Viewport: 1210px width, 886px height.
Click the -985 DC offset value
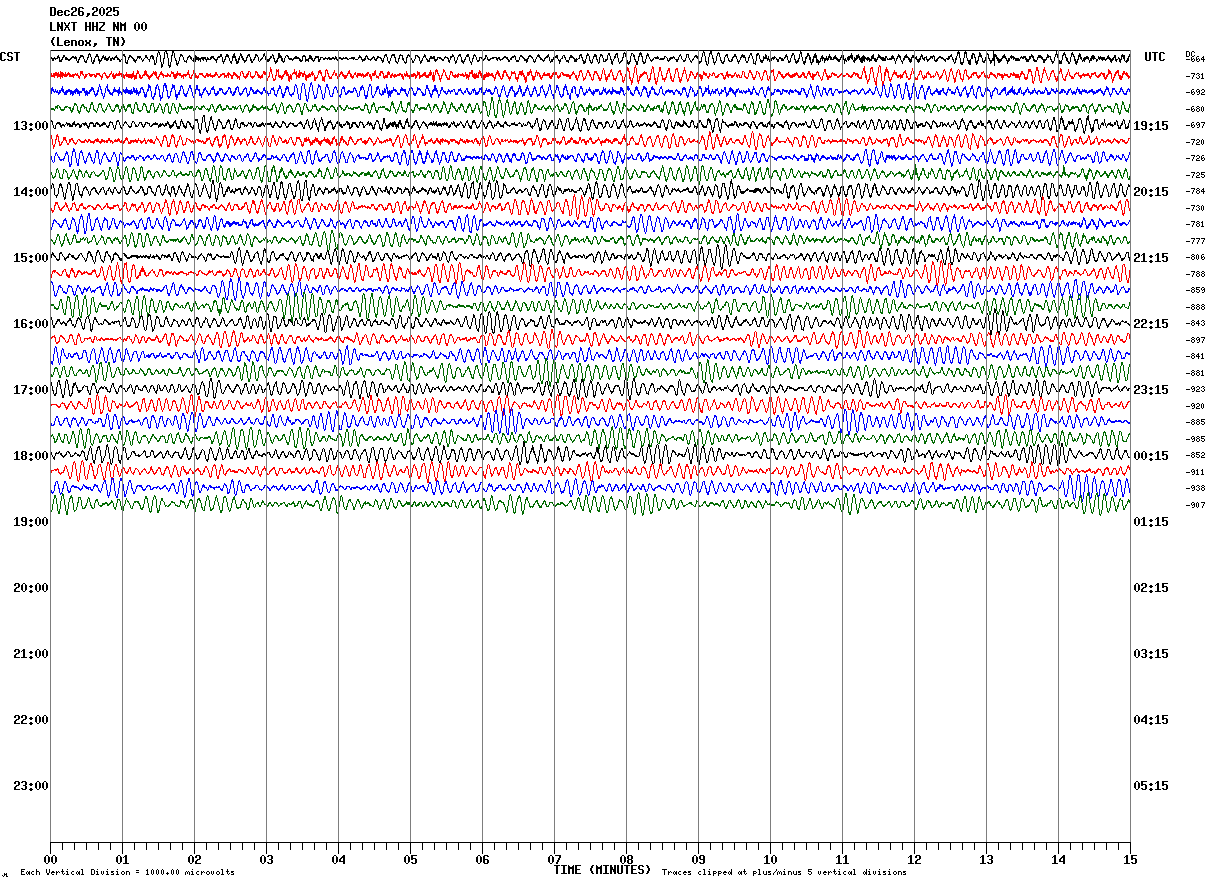[1195, 439]
